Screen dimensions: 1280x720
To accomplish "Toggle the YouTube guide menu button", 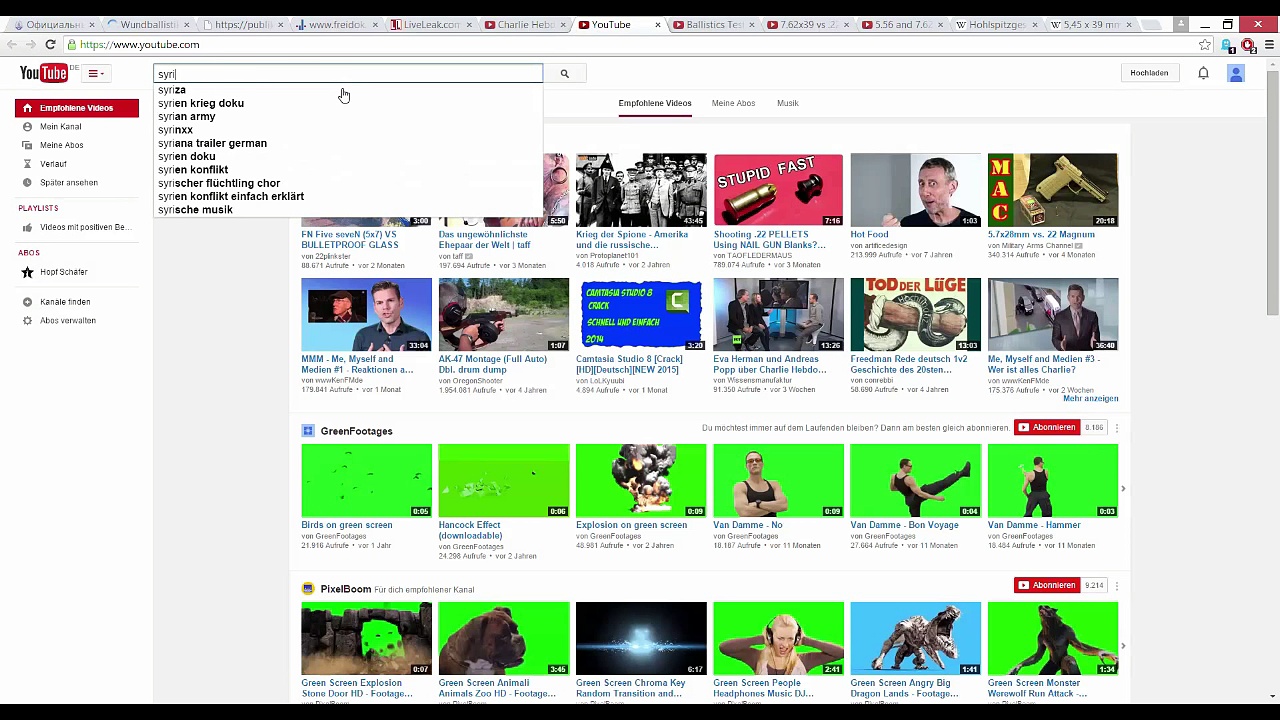I will 95,73.
